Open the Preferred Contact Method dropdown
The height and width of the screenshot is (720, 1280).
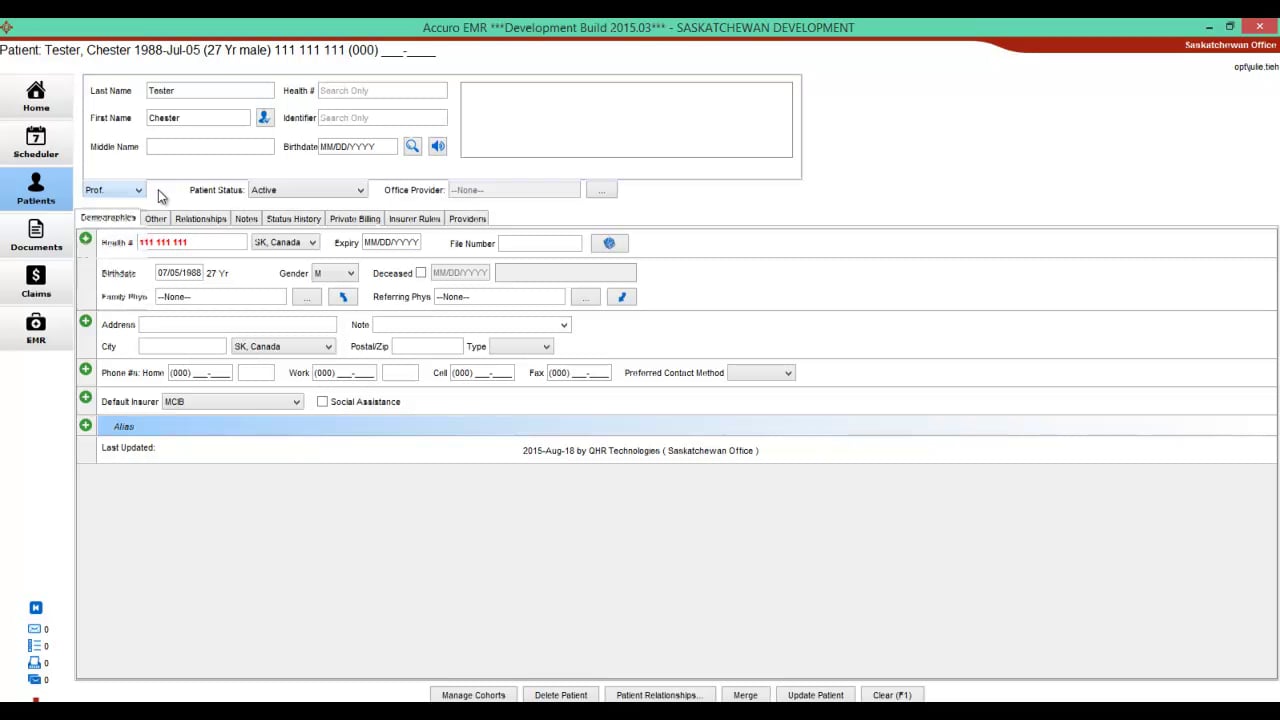[761, 373]
